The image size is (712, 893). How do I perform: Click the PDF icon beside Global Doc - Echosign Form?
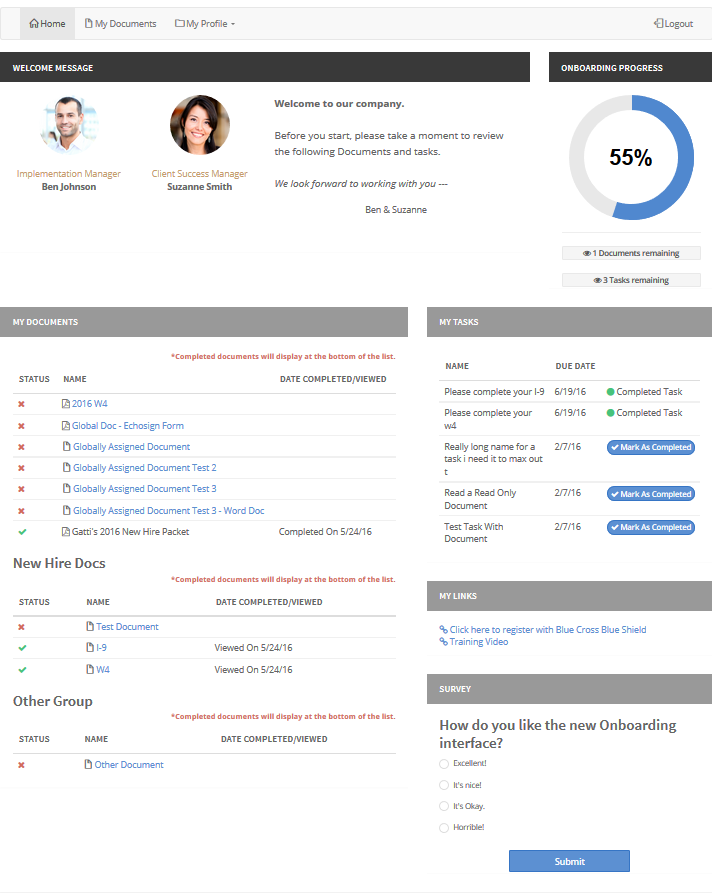(66, 426)
